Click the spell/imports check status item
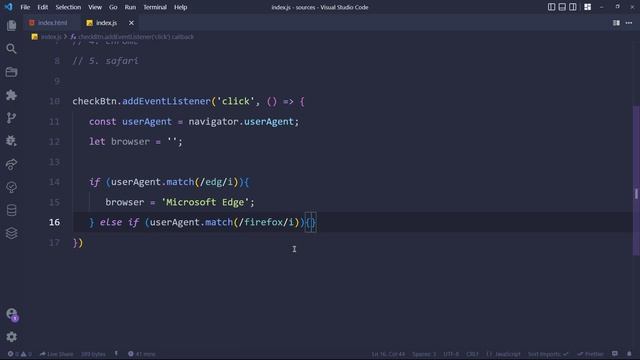The height and width of the screenshot is (360, 640). [548, 354]
